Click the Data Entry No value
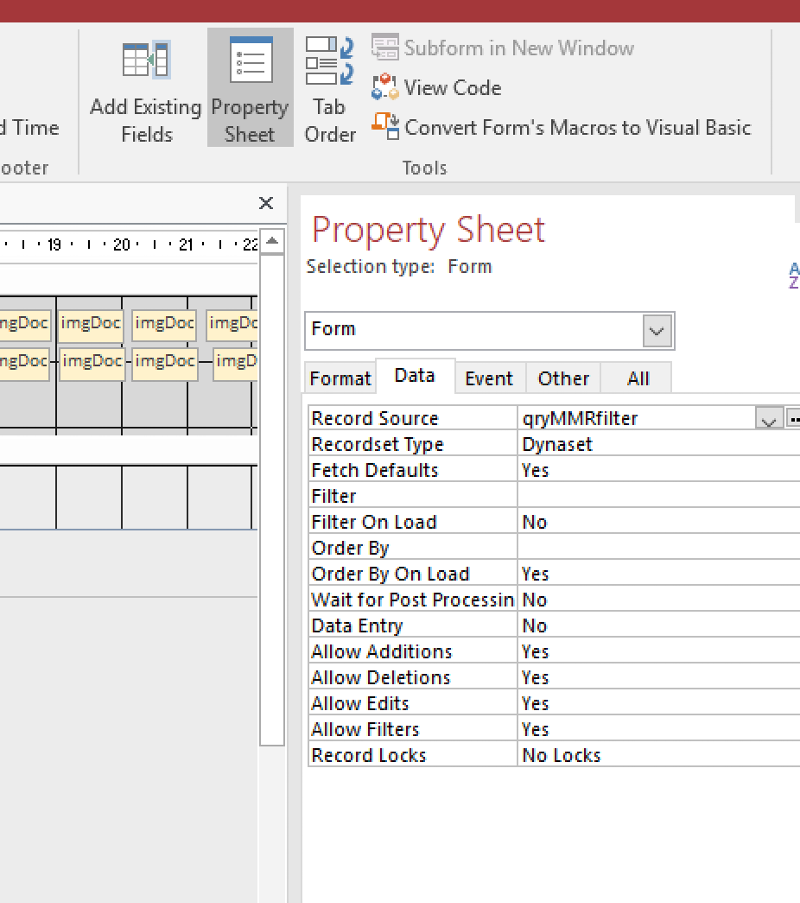This screenshot has width=800, height=903. 659,625
